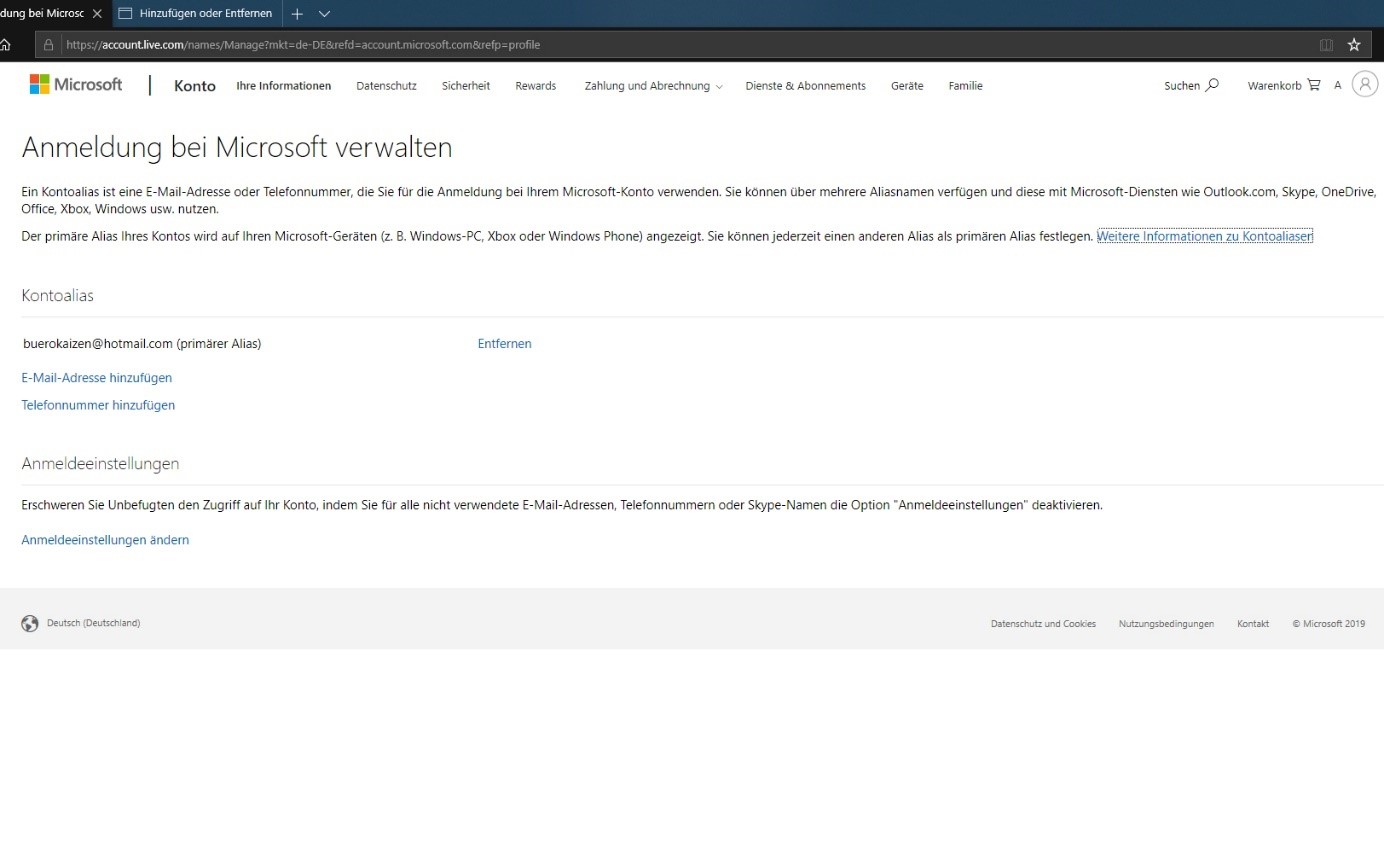Screen dimensions: 1384x860
Task: Click the Suchen search label
Action: pyautogui.click(x=1182, y=86)
